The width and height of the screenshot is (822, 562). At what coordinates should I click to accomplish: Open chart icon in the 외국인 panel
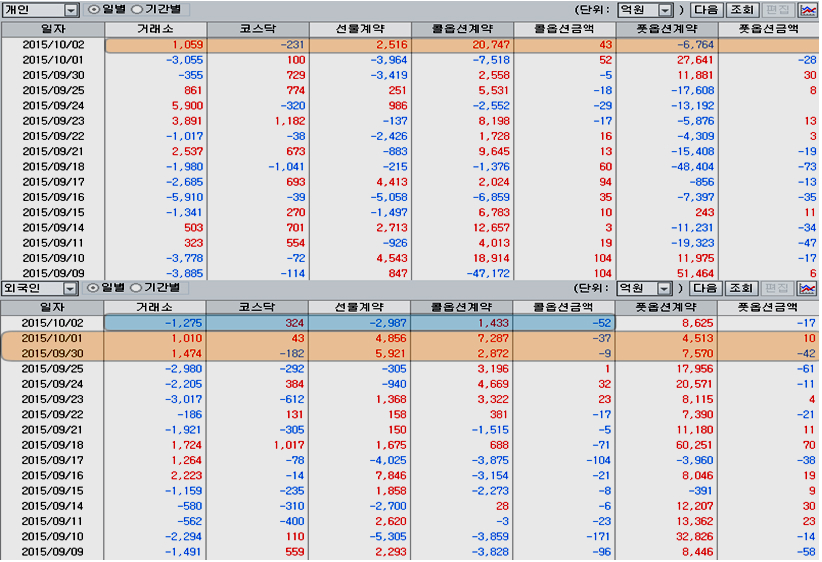pyautogui.click(x=807, y=288)
